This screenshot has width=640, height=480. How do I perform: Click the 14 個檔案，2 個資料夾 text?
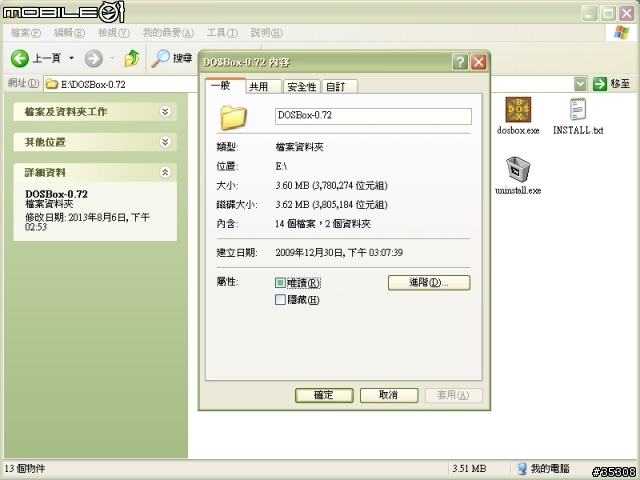[323, 224]
